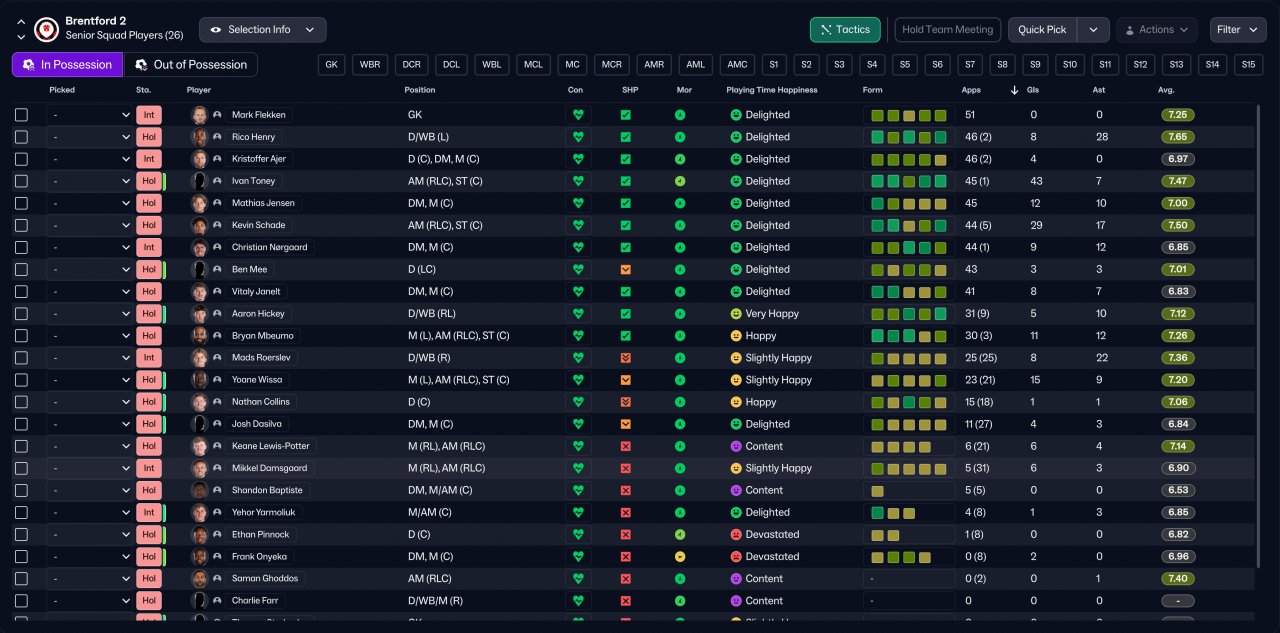Click Frank Onyeka's yellow morale icon
1280x633 pixels.
pos(680,556)
